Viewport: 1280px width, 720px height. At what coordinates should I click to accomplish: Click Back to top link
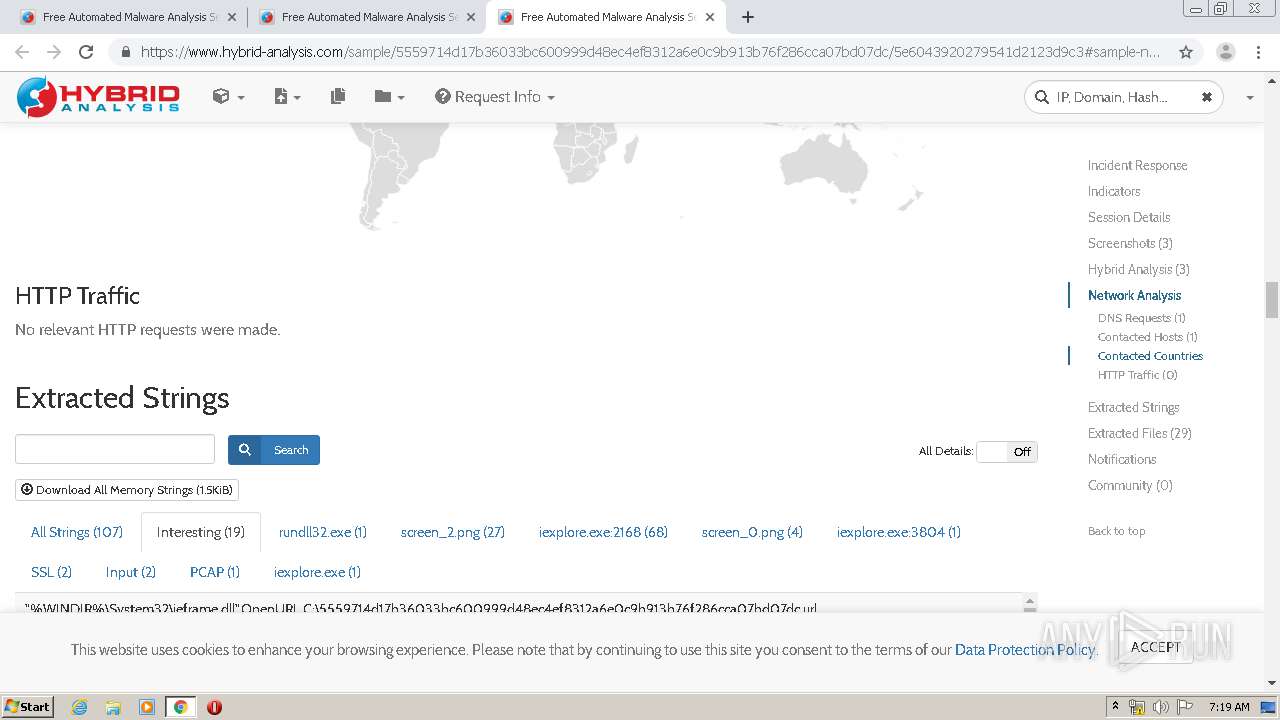1116,531
